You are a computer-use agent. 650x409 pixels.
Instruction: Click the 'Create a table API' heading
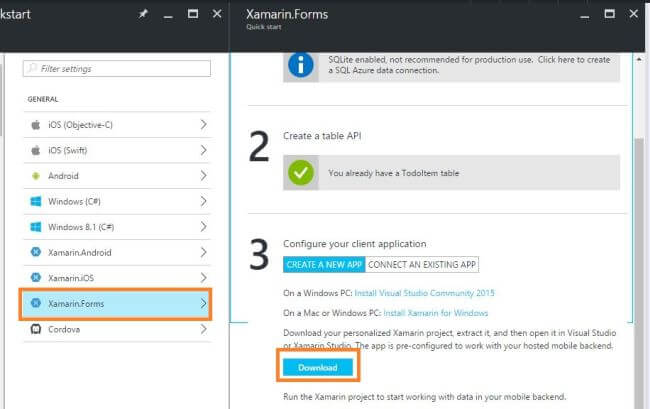[x=322, y=136]
